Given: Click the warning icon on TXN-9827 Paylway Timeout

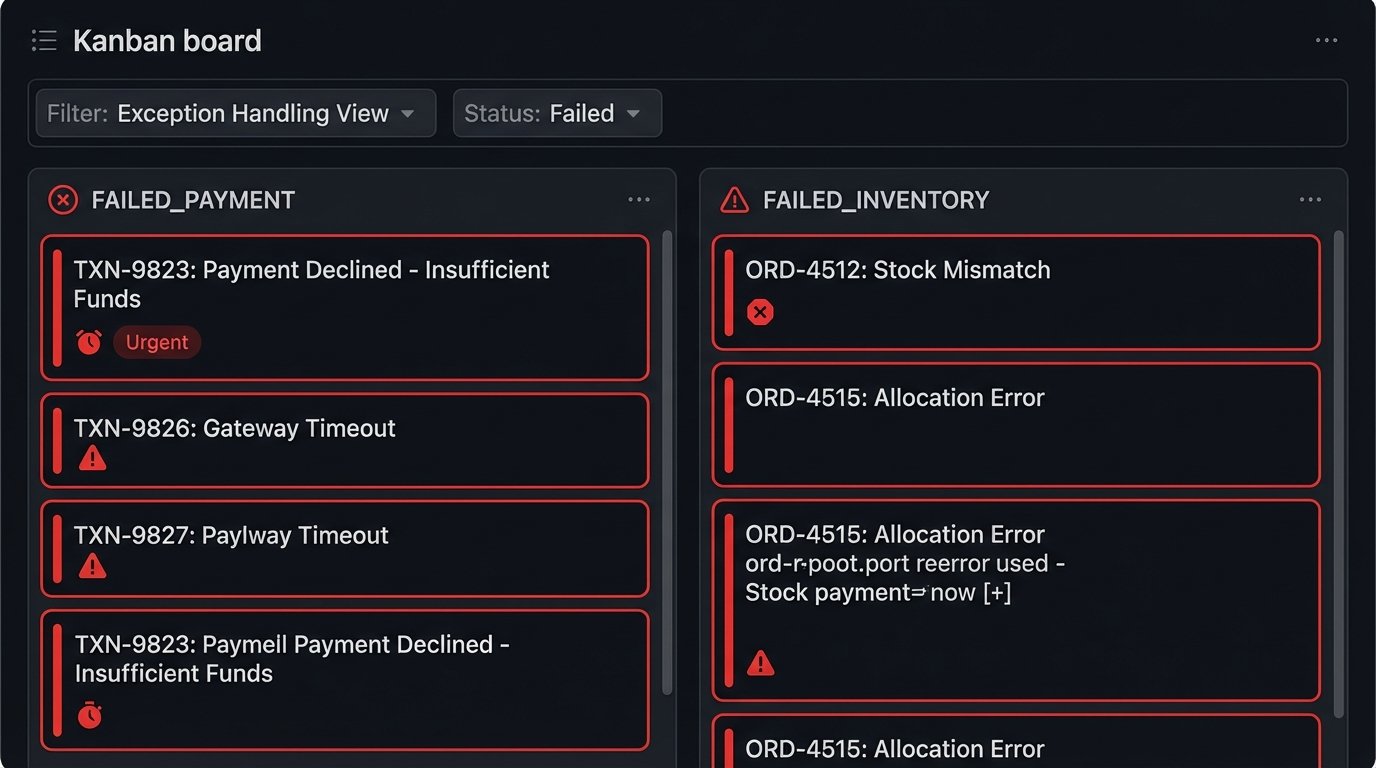Looking at the screenshot, I should (93, 565).
